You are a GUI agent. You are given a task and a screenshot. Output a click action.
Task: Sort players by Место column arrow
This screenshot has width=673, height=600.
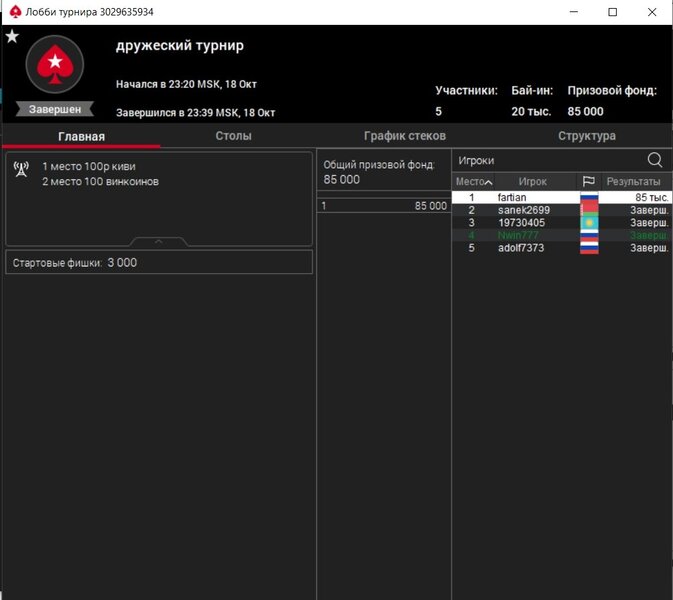(x=488, y=182)
